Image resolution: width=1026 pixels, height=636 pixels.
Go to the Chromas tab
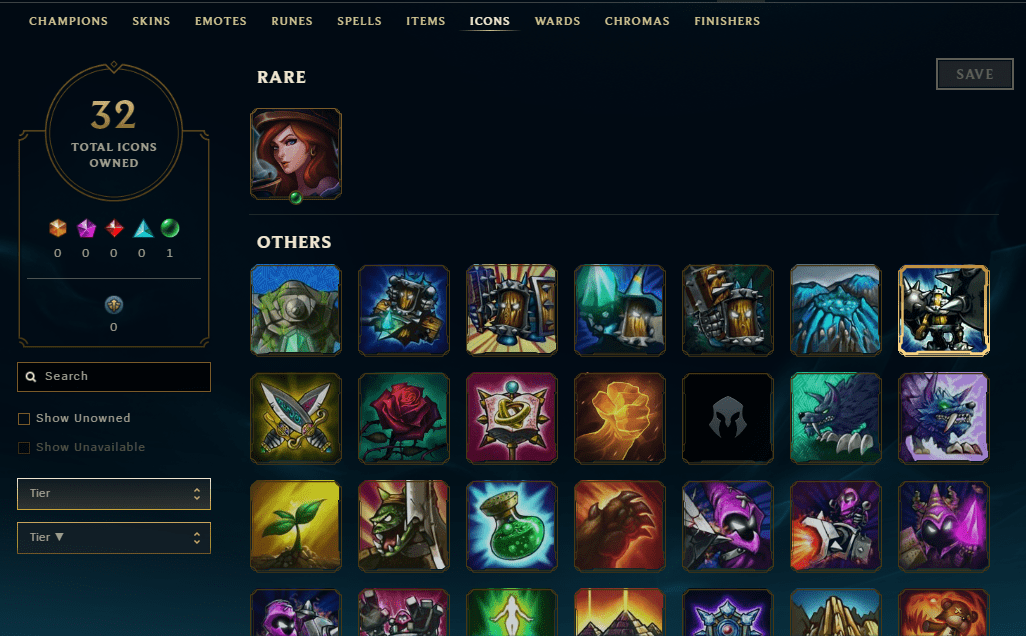pyautogui.click(x=637, y=21)
